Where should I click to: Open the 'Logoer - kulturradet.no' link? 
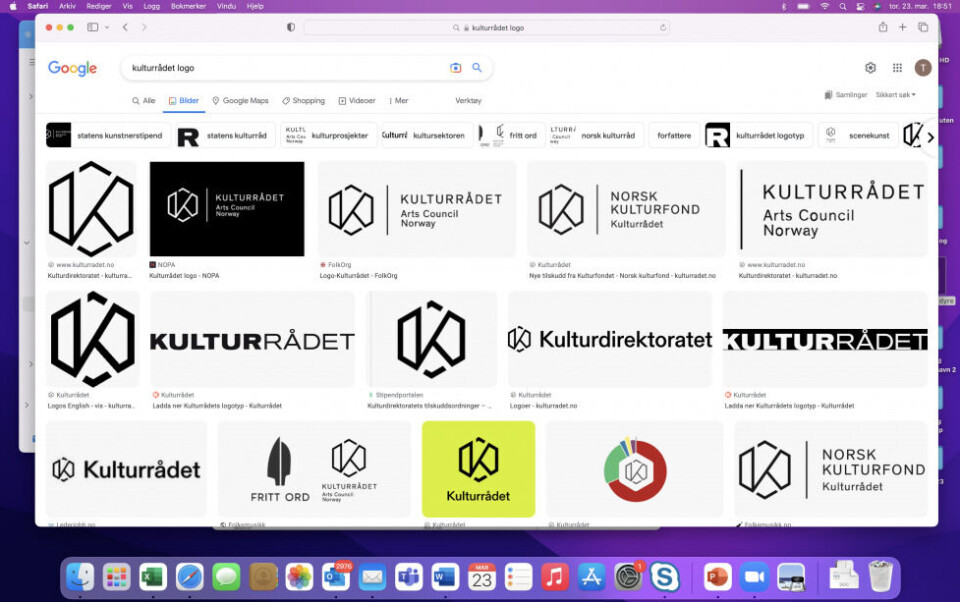[x=544, y=405]
